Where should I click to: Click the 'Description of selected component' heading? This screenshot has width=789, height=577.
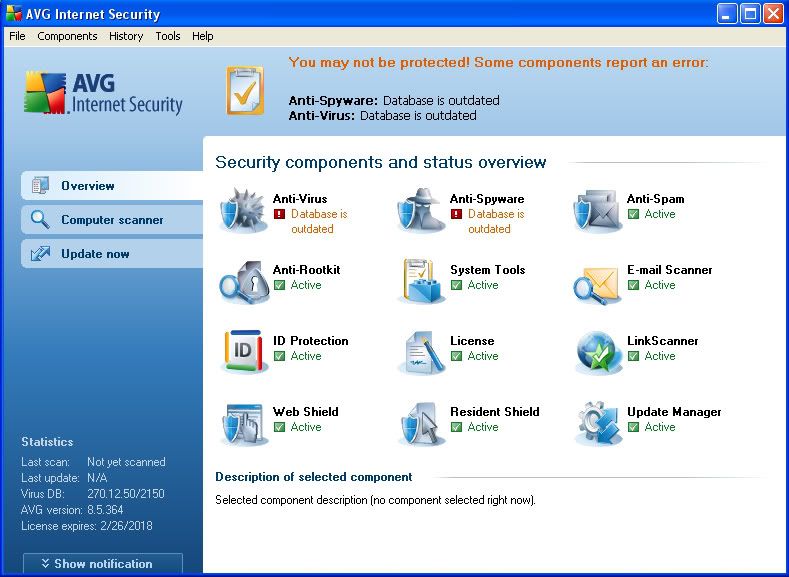click(x=313, y=477)
